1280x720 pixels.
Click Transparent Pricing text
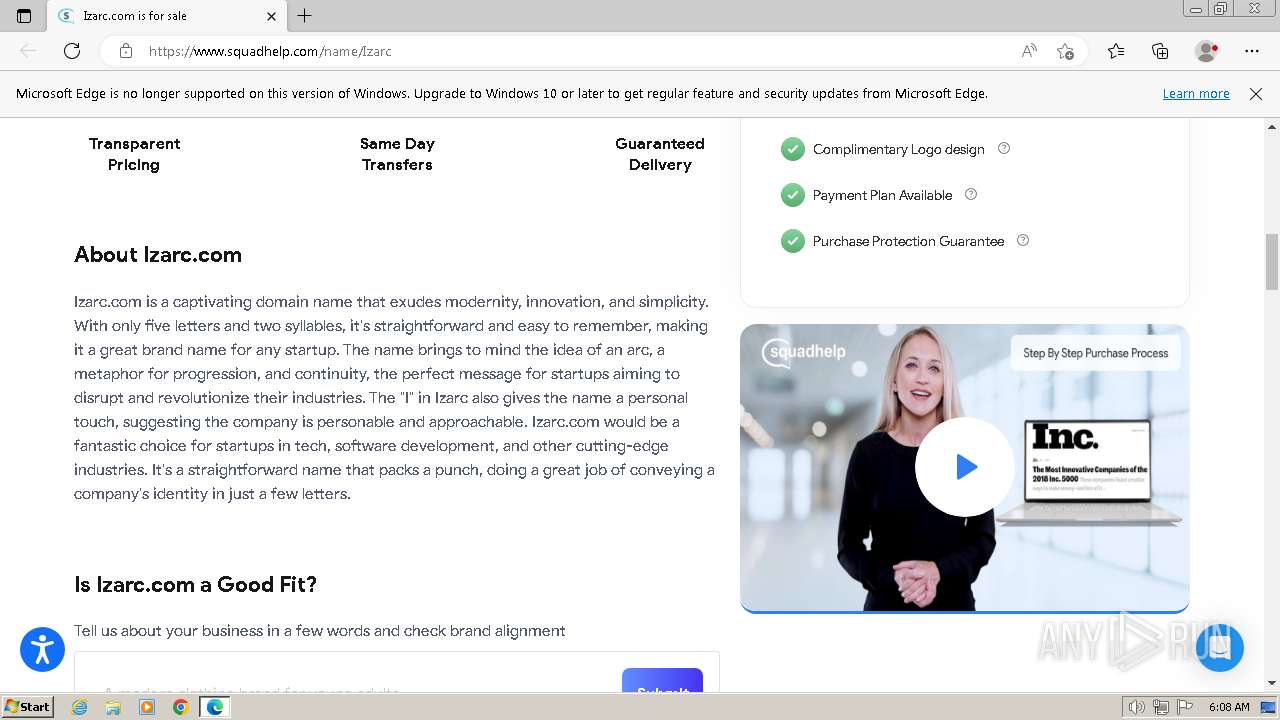click(134, 154)
